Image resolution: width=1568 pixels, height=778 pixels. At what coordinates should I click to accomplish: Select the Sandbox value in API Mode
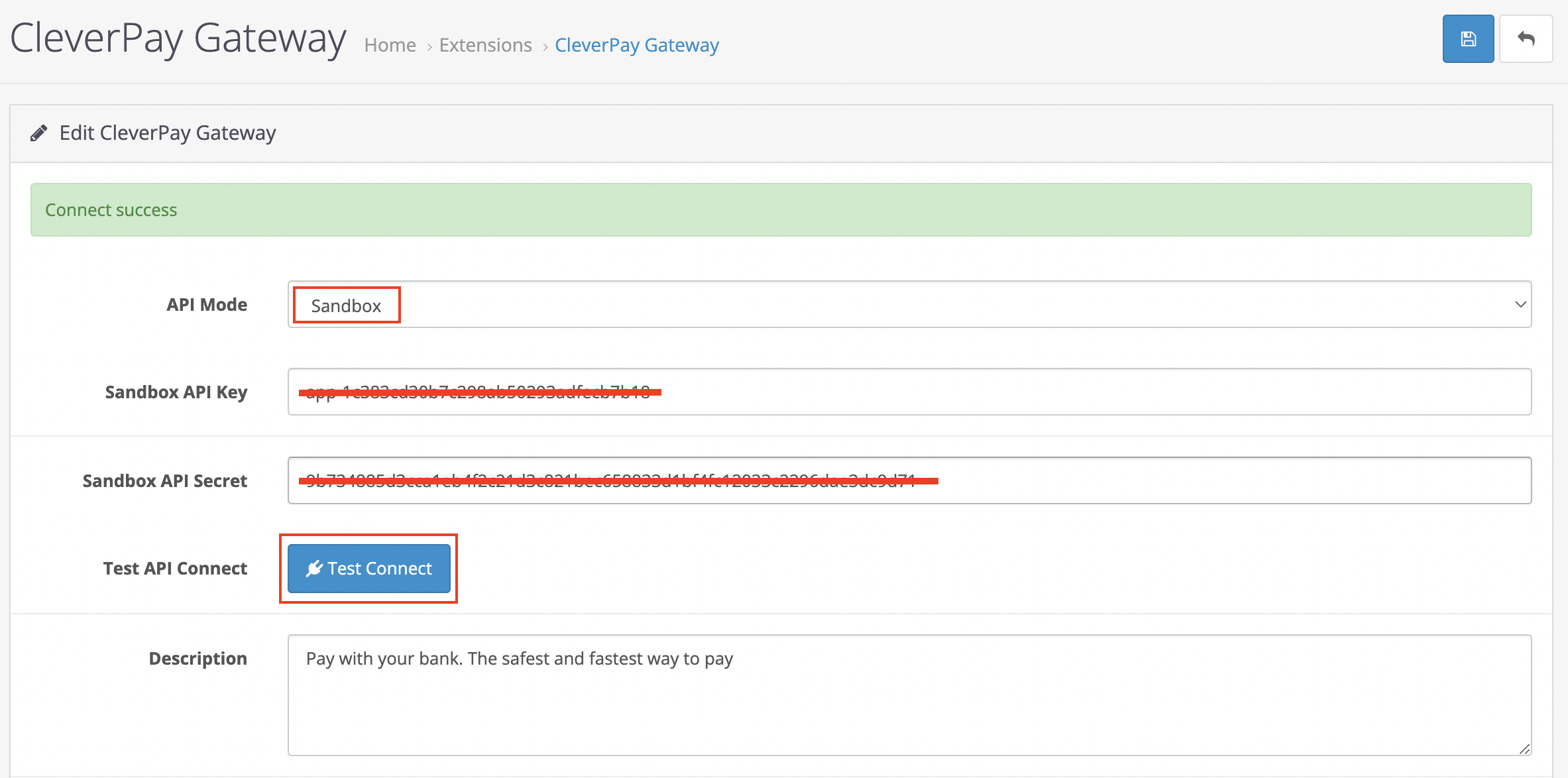pos(347,306)
